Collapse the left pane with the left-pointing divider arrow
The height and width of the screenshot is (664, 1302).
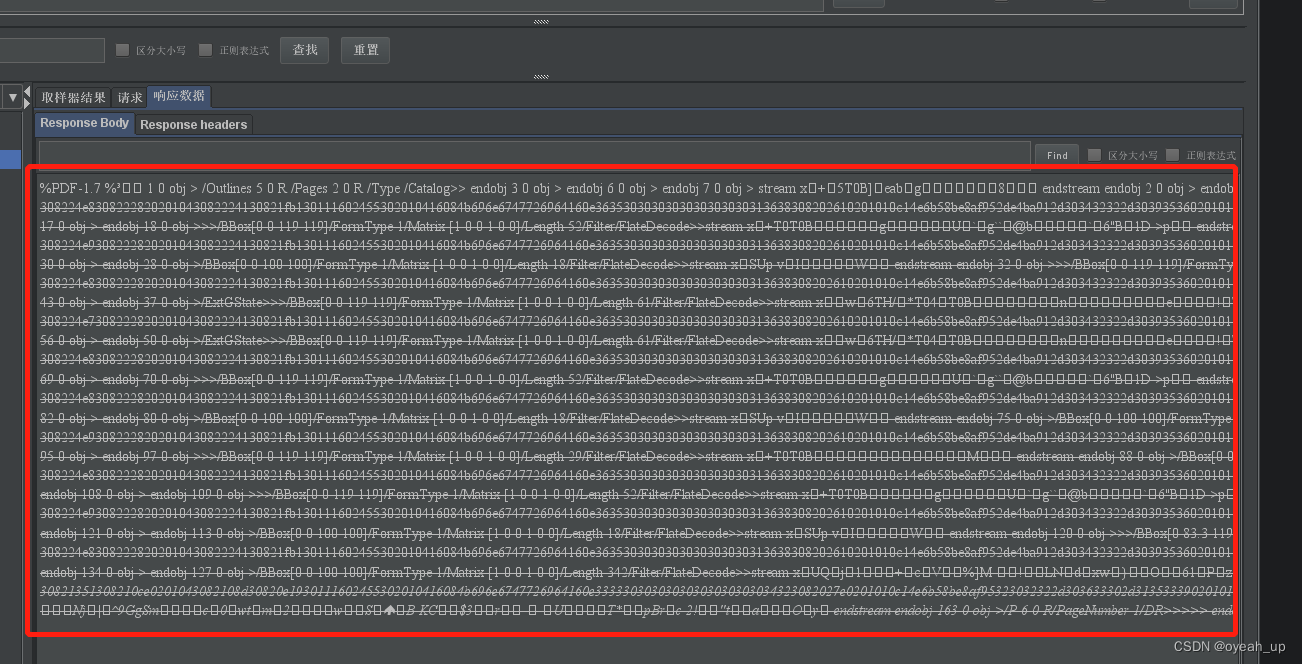click(27, 92)
